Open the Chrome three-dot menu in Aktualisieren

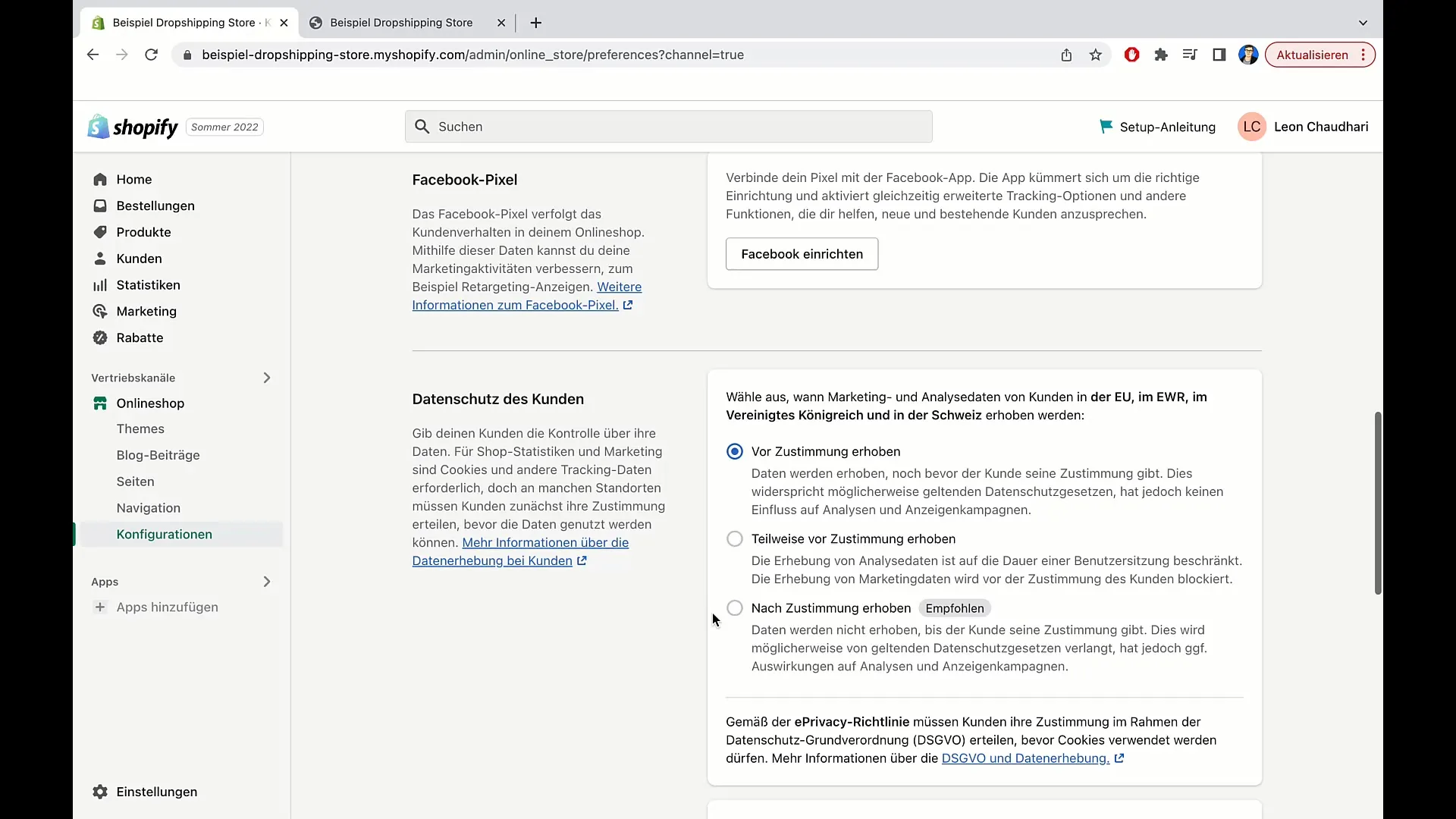1363,55
